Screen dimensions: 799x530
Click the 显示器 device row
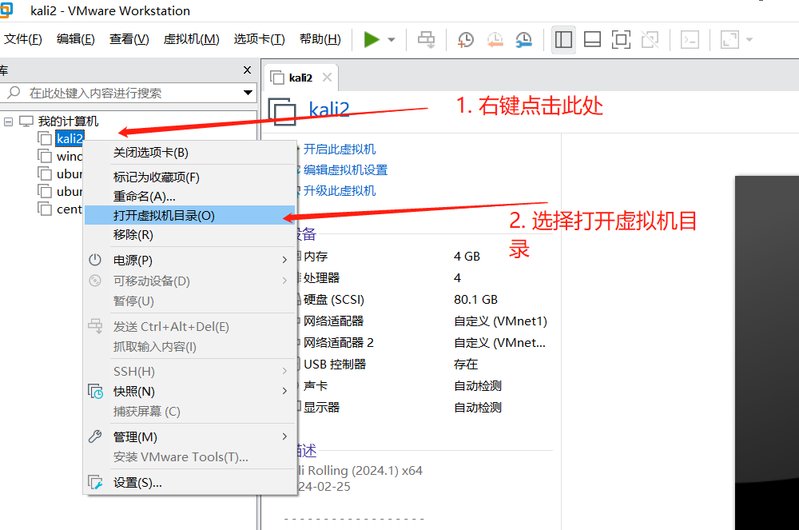click(x=423, y=407)
